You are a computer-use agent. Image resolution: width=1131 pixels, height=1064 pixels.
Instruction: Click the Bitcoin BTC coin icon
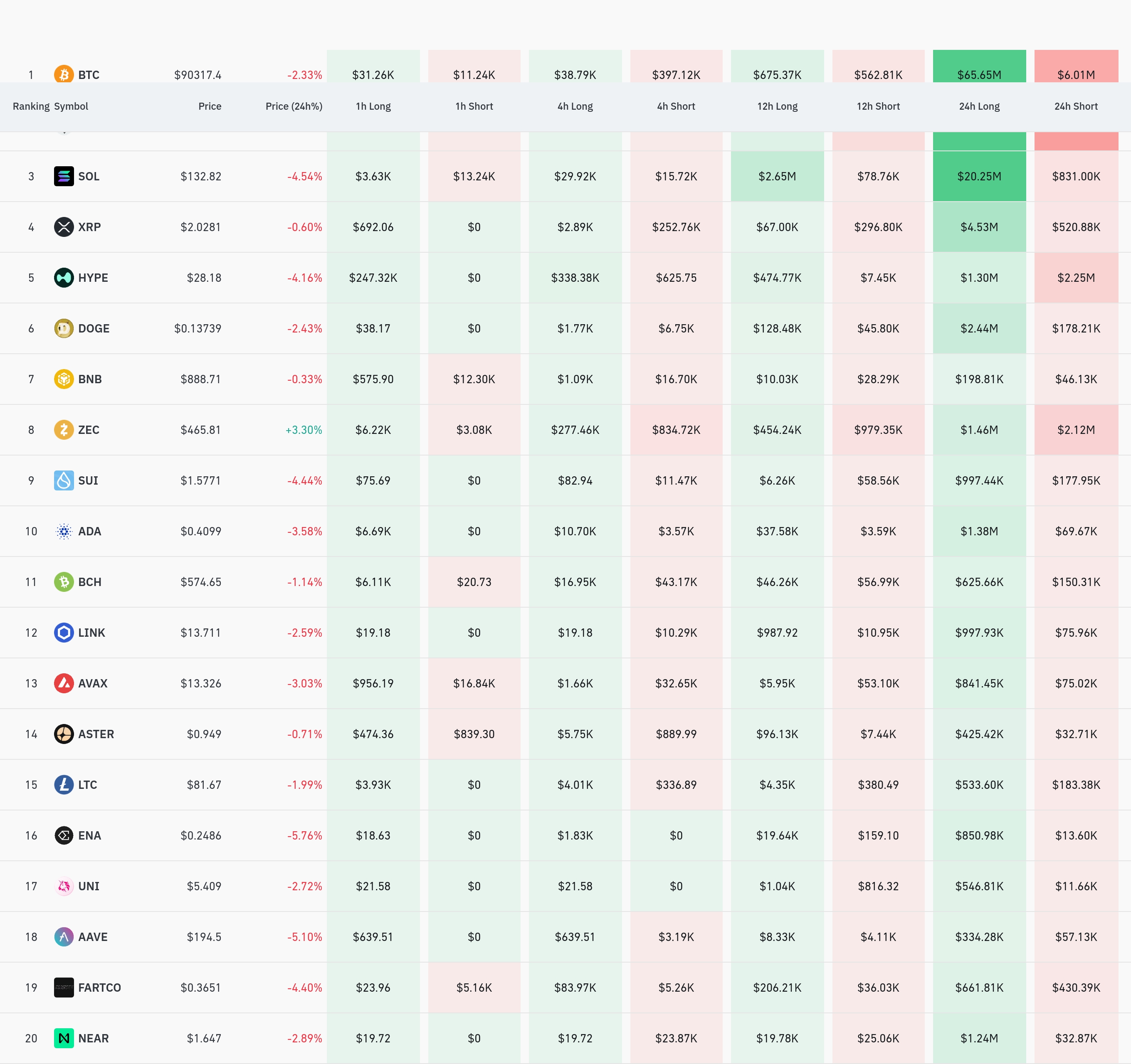[x=64, y=74]
